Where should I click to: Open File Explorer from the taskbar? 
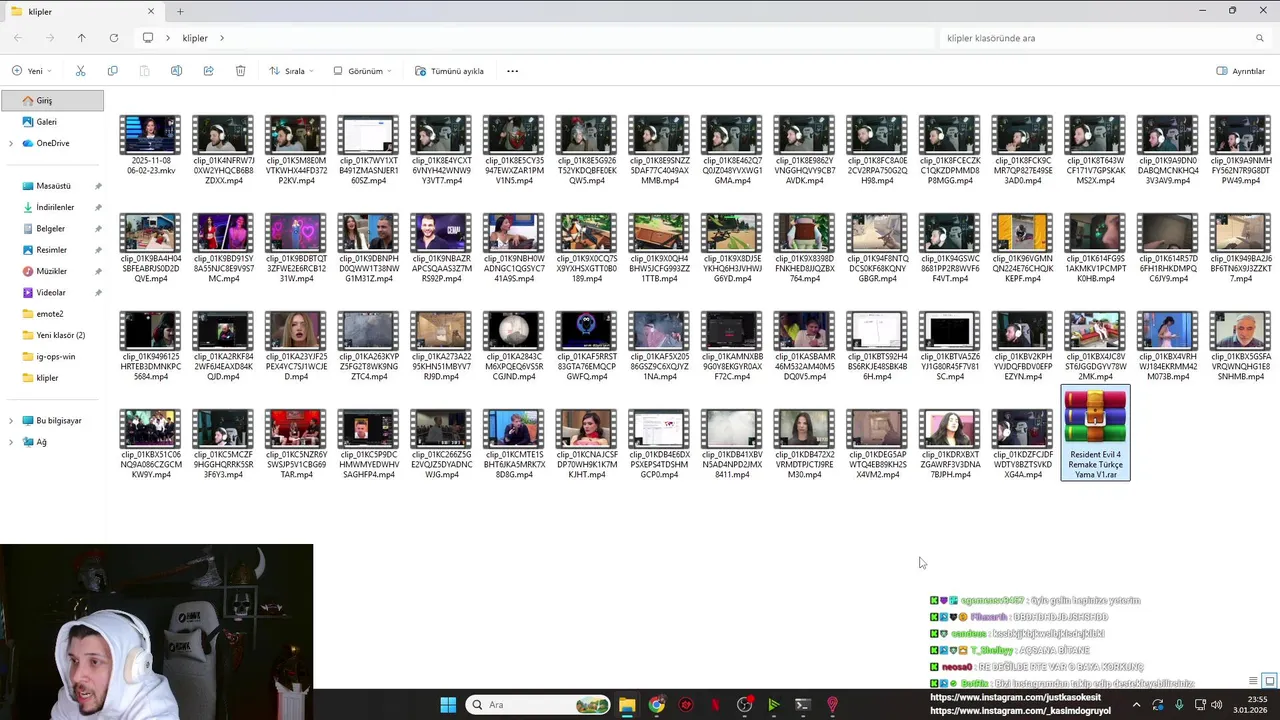627,705
